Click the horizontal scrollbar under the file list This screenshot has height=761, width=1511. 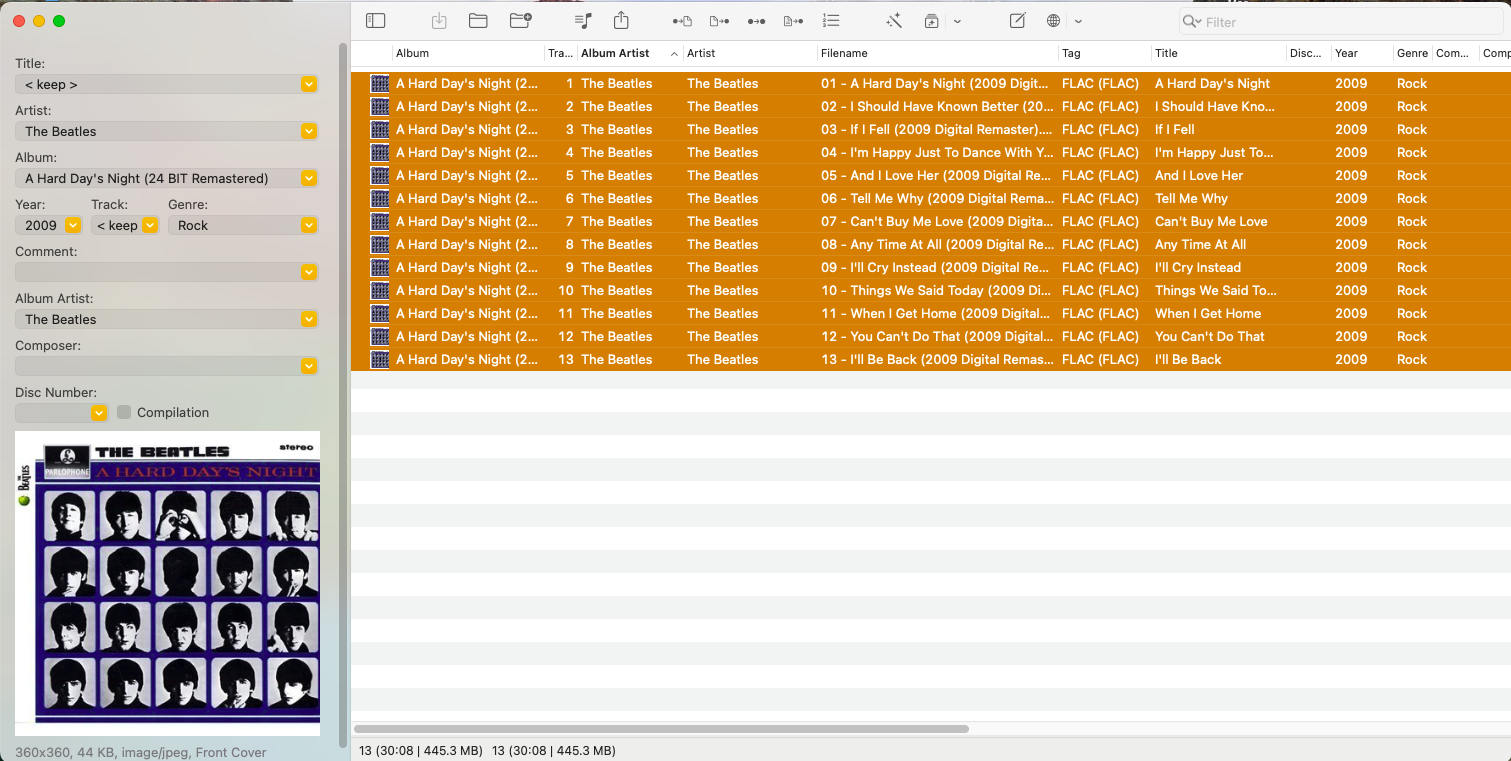pos(661,729)
